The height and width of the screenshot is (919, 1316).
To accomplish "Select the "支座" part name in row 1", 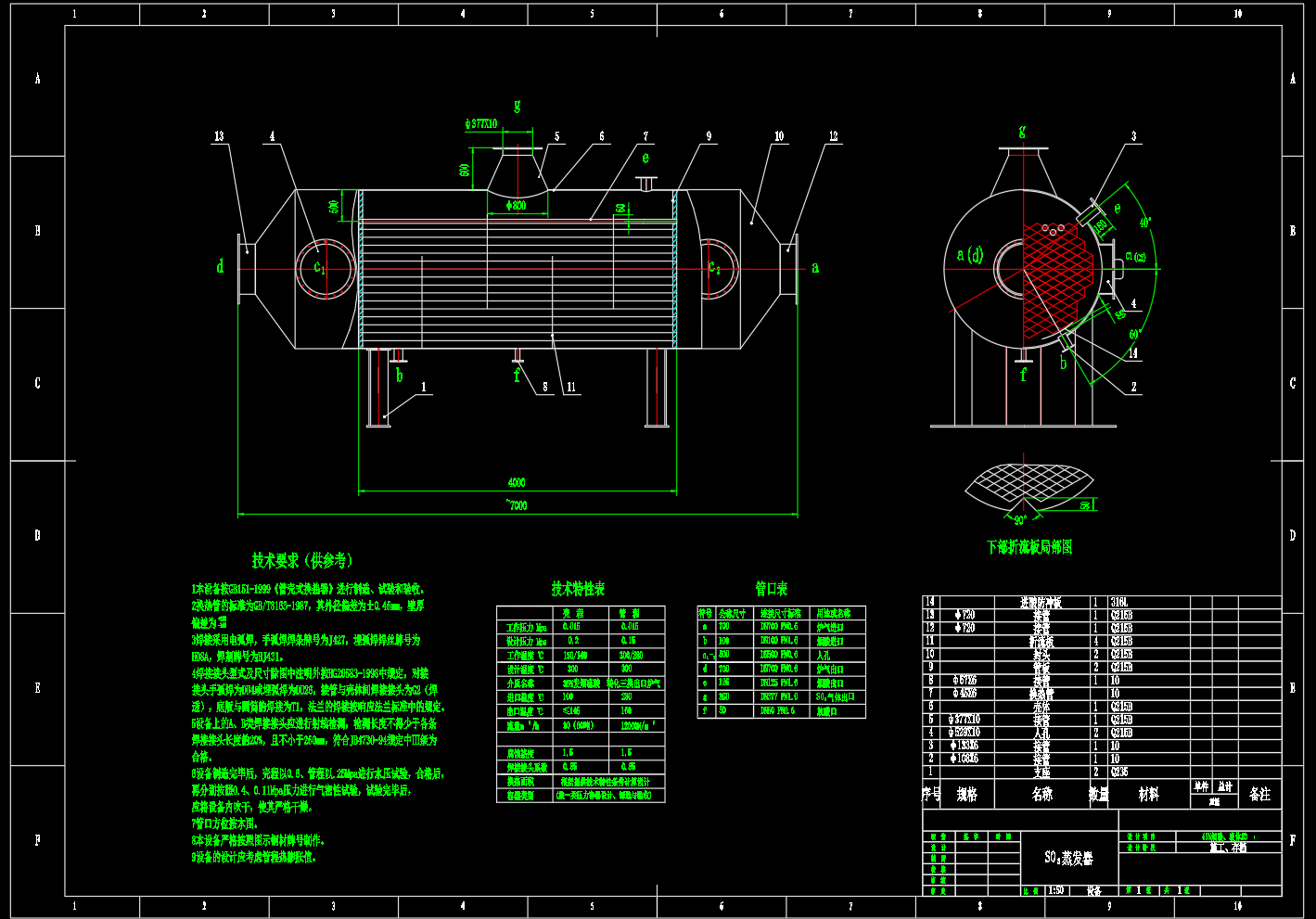I will (x=1041, y=772).
